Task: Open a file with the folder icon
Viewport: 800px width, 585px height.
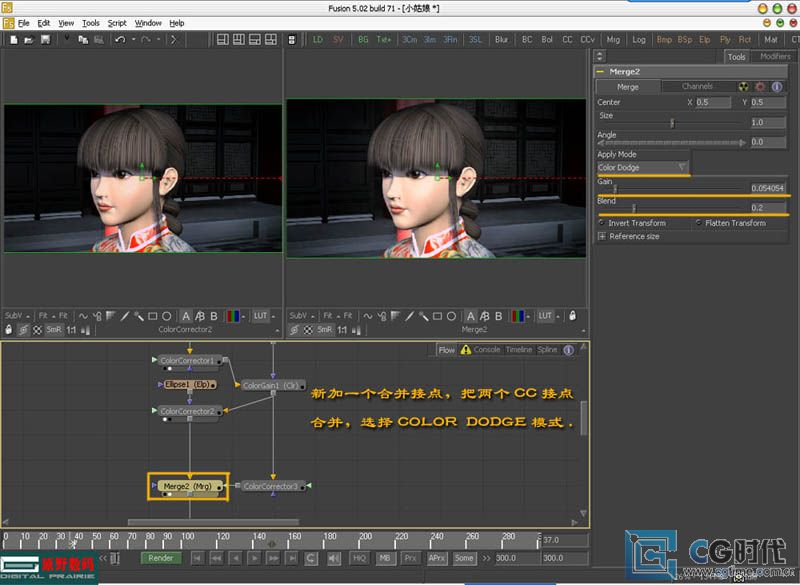Action: (x=29, y=40)
